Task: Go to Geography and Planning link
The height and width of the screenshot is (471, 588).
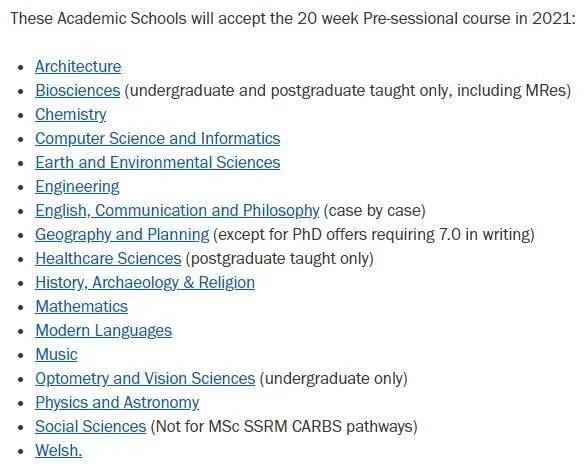Action: click(x=122, y=235)
